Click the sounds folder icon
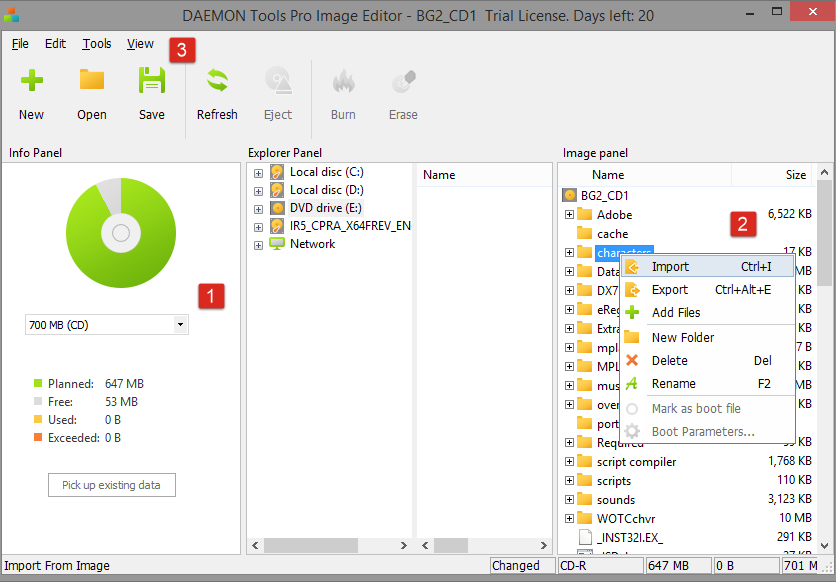Viewport: 836px width, 582px height. coord(585,499)
